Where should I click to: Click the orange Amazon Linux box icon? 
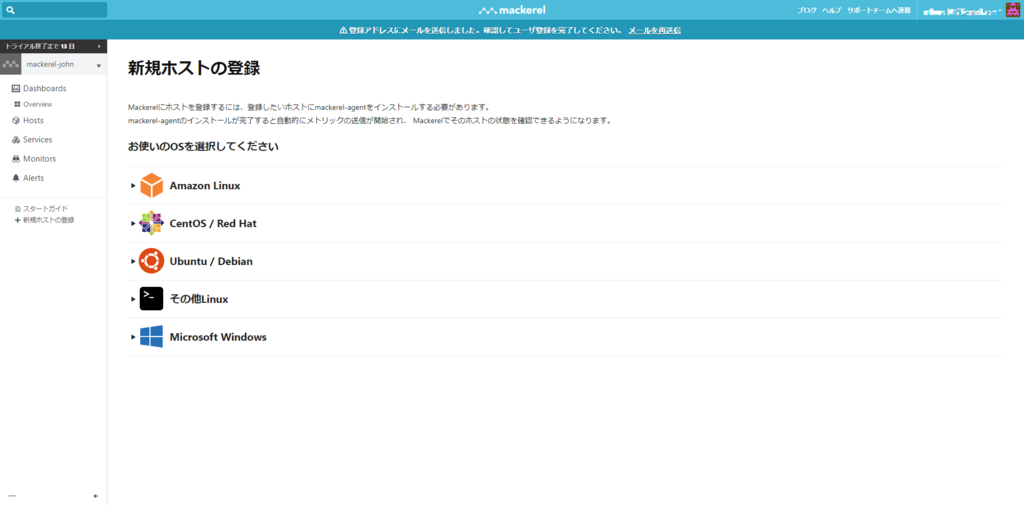point(152,185)
